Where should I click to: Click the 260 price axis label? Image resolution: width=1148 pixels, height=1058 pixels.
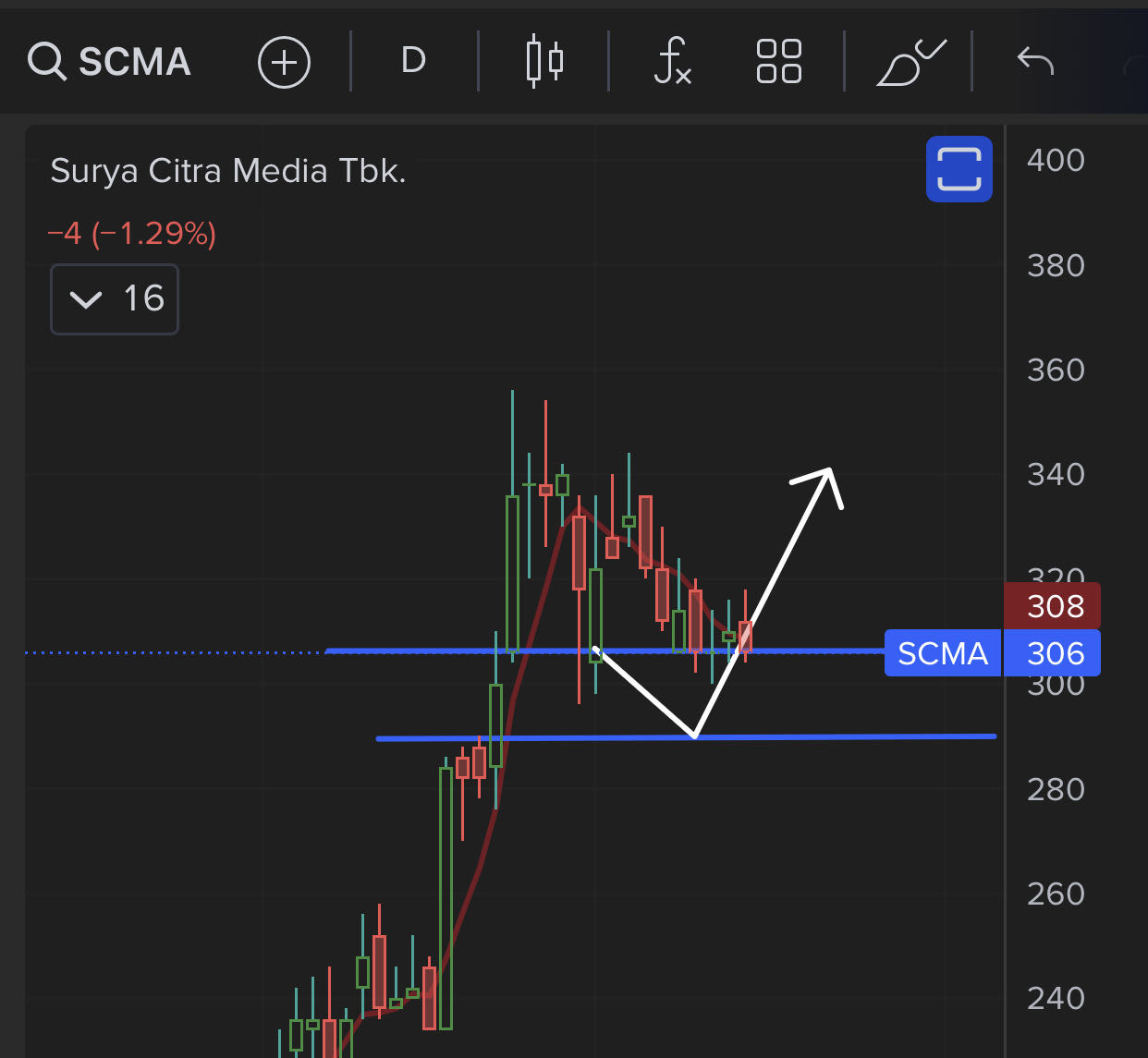[1056, 894]
